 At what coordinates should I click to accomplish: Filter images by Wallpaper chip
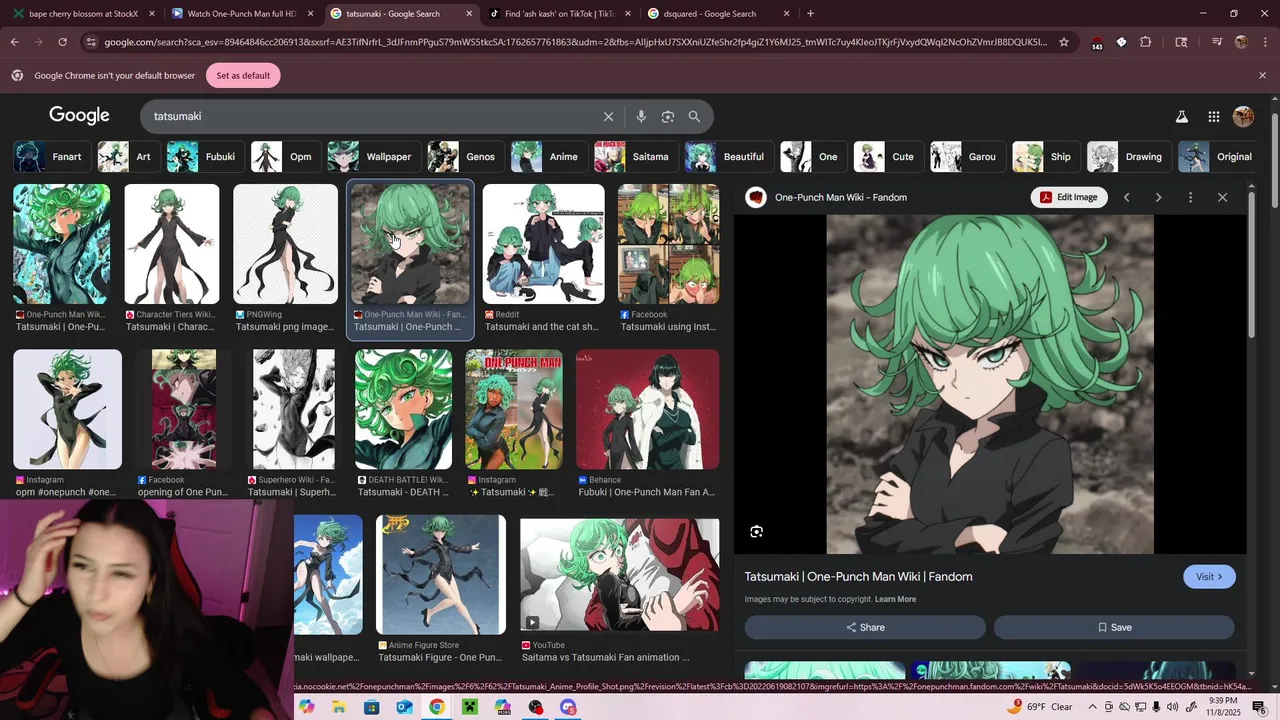tap(373, 157)
